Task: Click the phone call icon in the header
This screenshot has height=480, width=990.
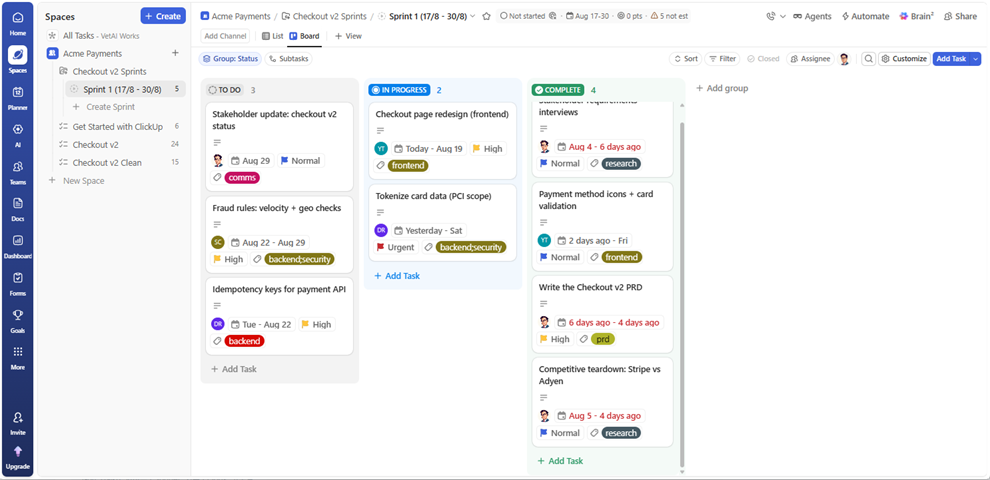Action: click(771, 16)
